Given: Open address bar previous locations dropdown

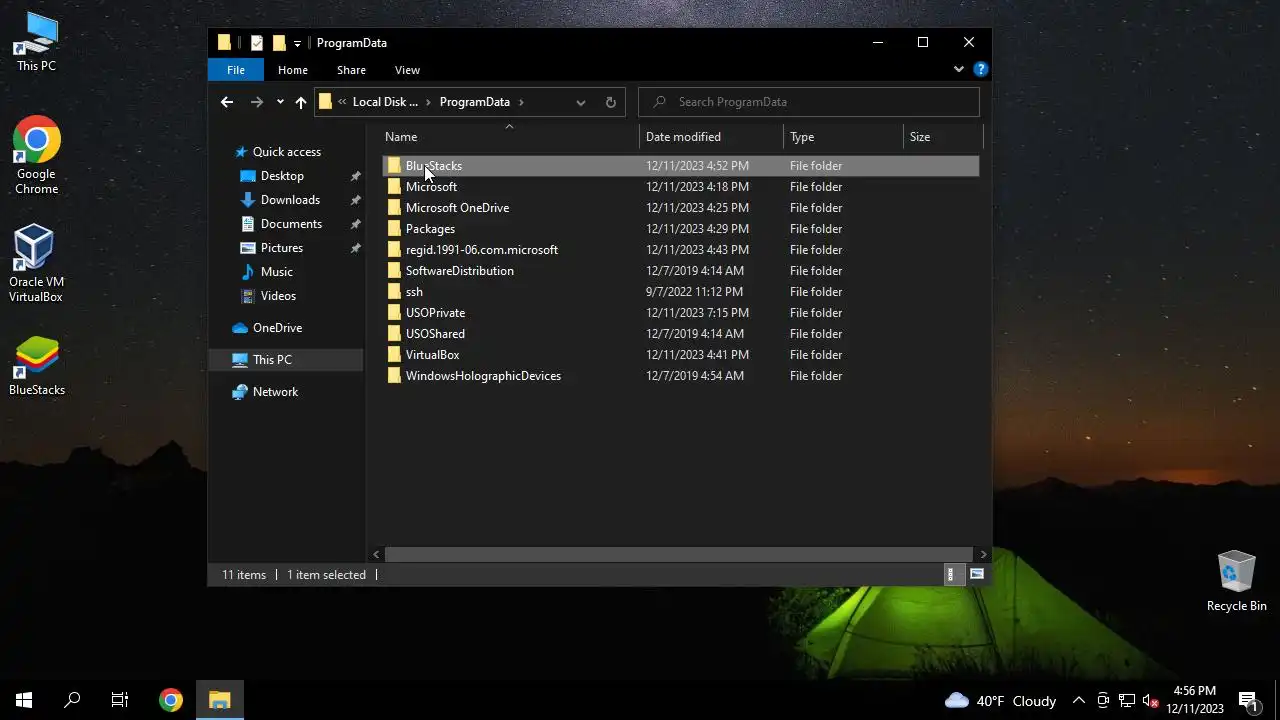Looking at the screenshot, I should [x=581, y=102].
